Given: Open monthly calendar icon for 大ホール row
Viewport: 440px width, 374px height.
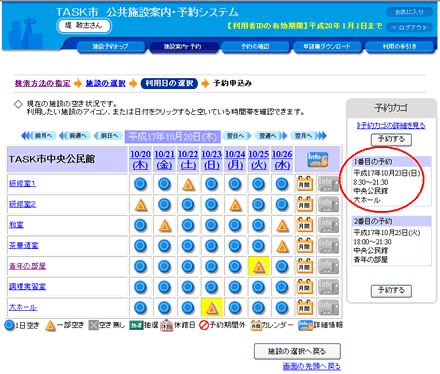Looking at the screenshot, I should point(305,308).
